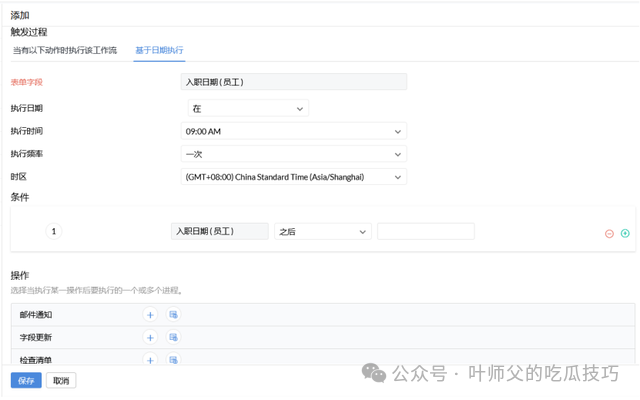Select the 基于日期执行 tab

[x=159, y=50]
